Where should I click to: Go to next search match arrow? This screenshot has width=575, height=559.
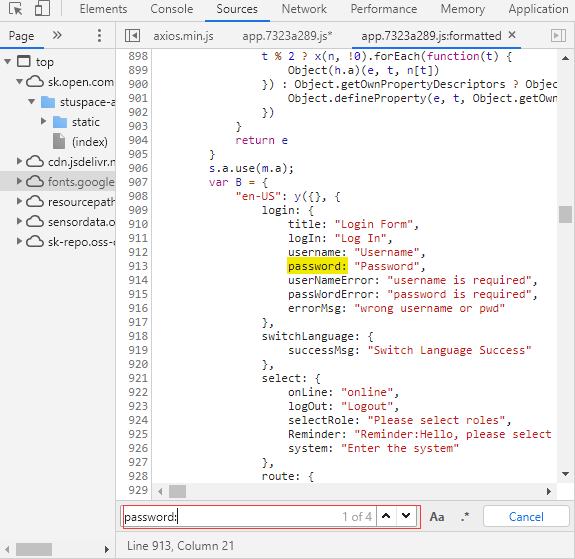pos(406,516)
